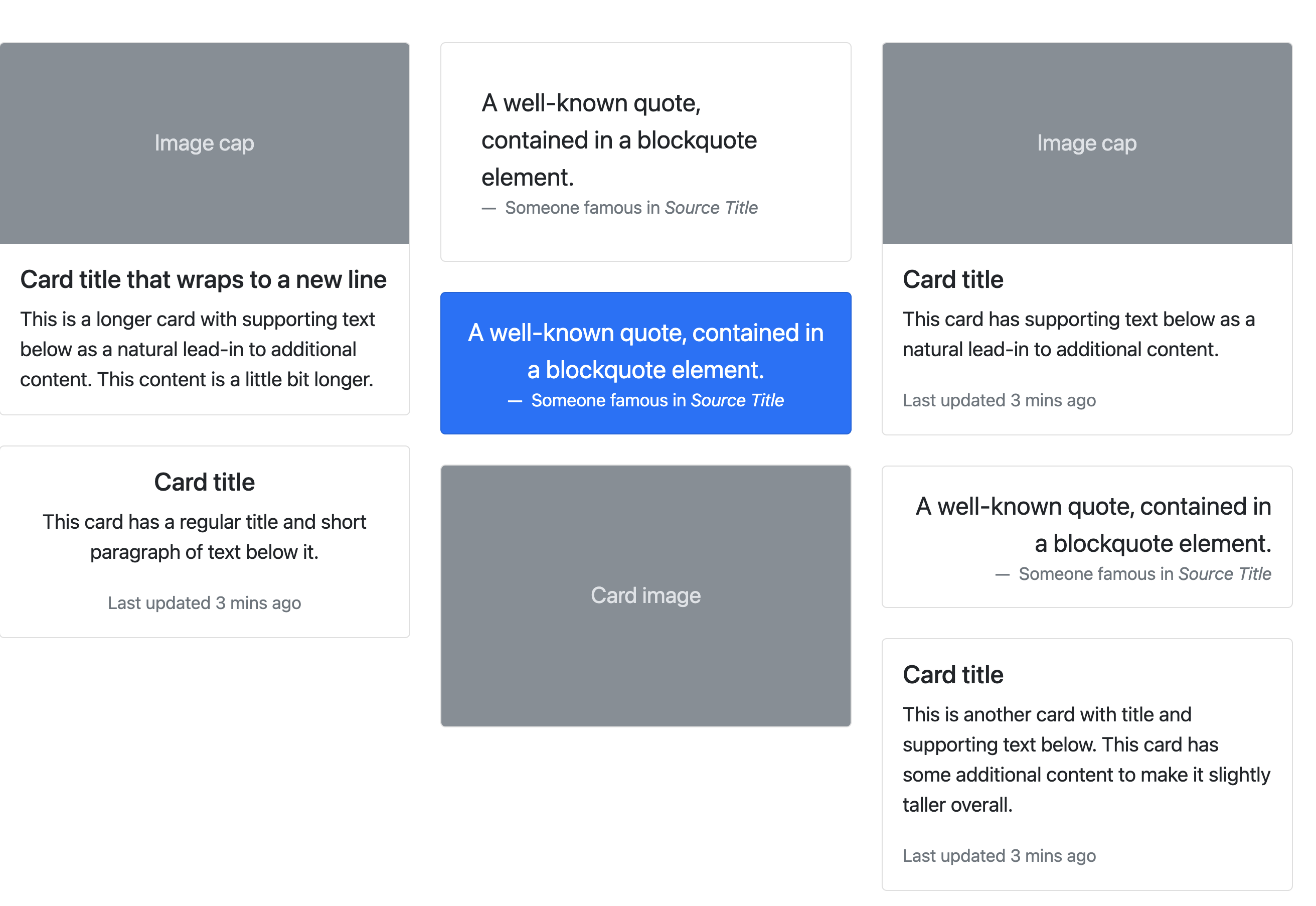Image resolution: width=1316 pixels, height=906 pixels.
Task: Click the bottom-right Card title
Action: [x=953, y=674]
